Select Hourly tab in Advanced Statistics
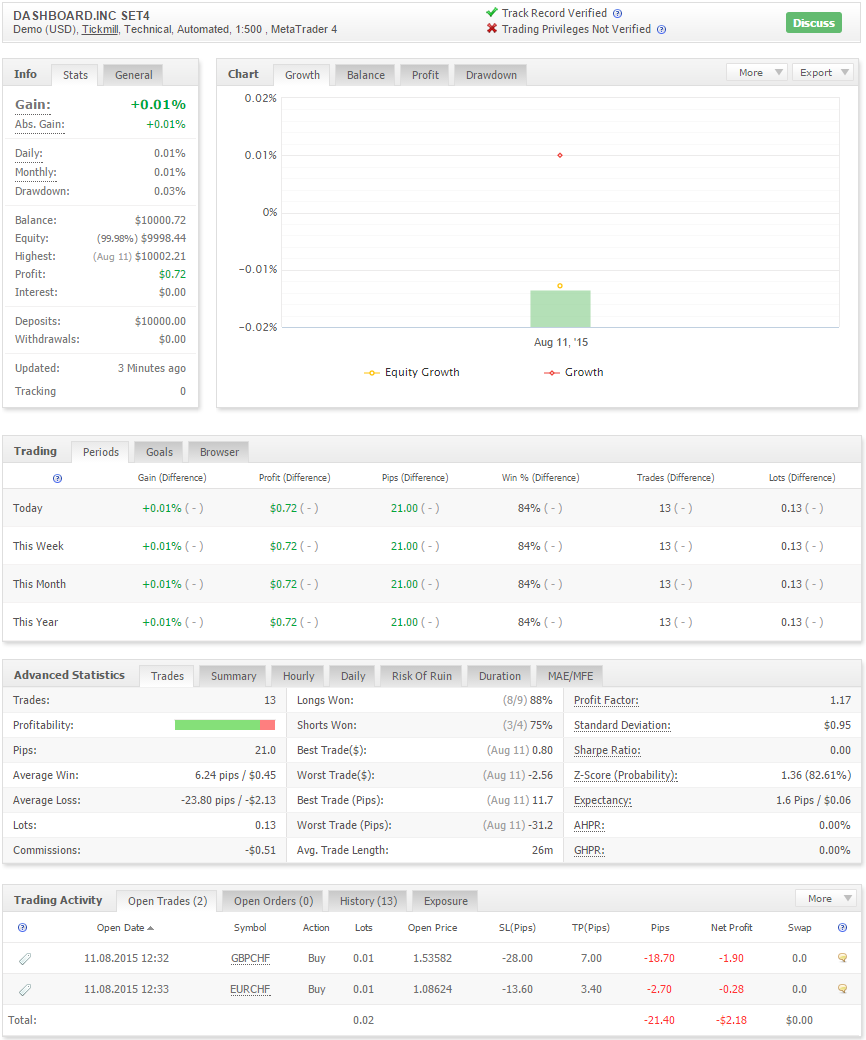The image size is (866, 1040). (x=298, y=676)
